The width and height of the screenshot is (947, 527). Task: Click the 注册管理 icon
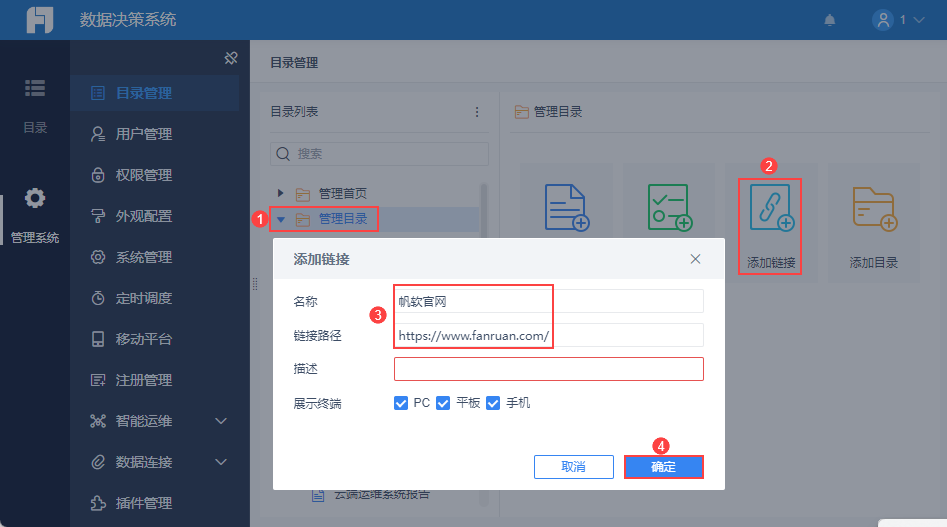(x=98, y=380)
